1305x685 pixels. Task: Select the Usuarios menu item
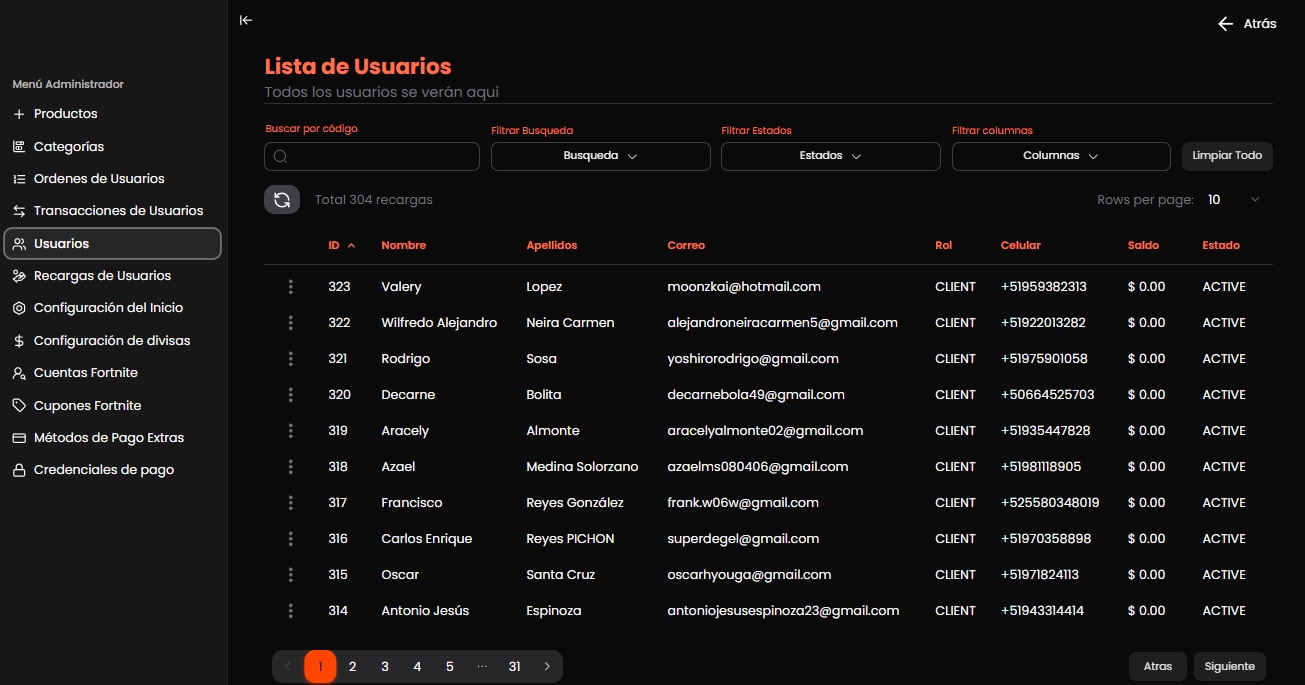coord(113,244)
